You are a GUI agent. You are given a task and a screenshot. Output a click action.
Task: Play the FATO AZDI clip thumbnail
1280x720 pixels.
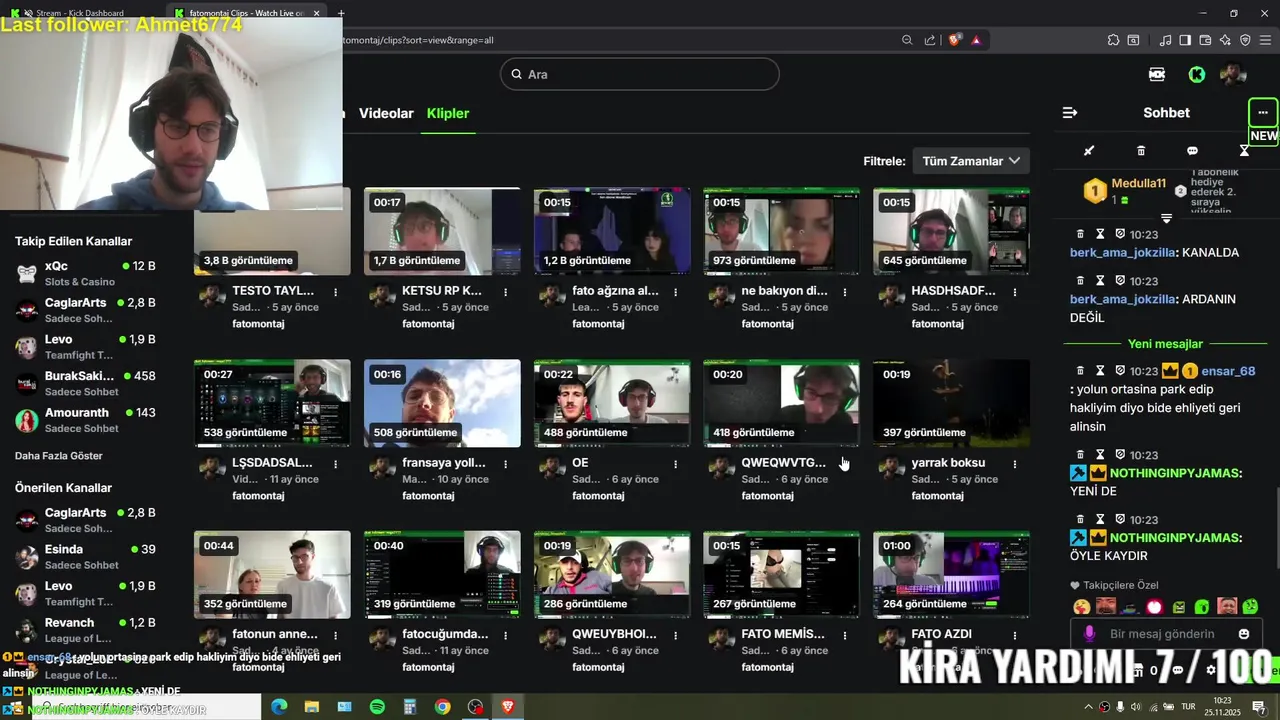[951, 574]
